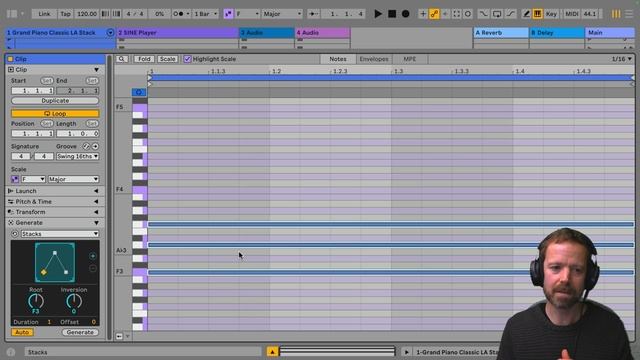This screenshot has height=360, width=640.
Task: Click the triangular chord shape pad
Action: (55, 262)
